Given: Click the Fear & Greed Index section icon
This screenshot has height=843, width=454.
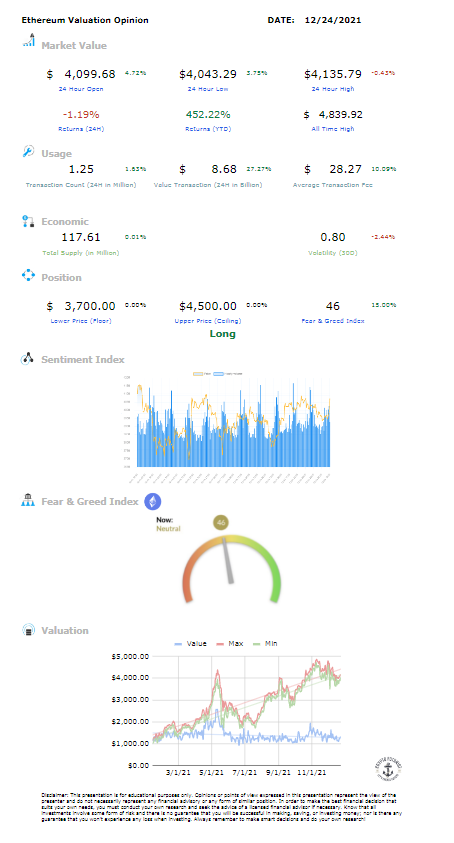Looking at the screenshot, I should pyautogui.click(x=28, y=500).
